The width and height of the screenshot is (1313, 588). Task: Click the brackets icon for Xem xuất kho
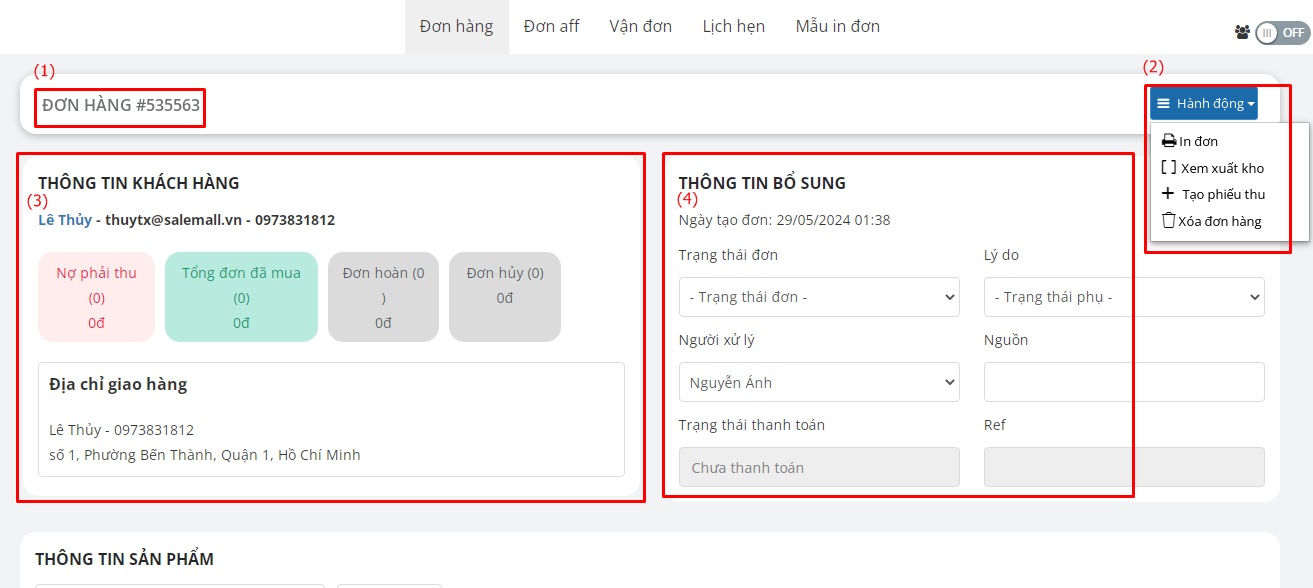click(1168, 168)
